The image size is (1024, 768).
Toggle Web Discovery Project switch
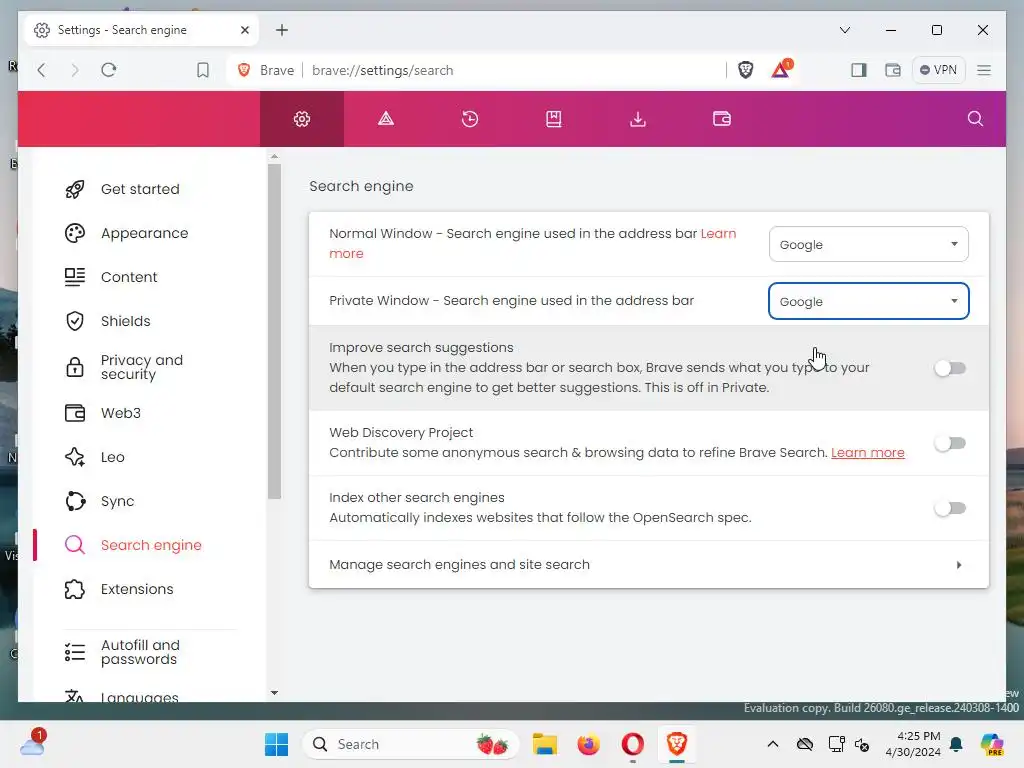[x=950, y=443]
